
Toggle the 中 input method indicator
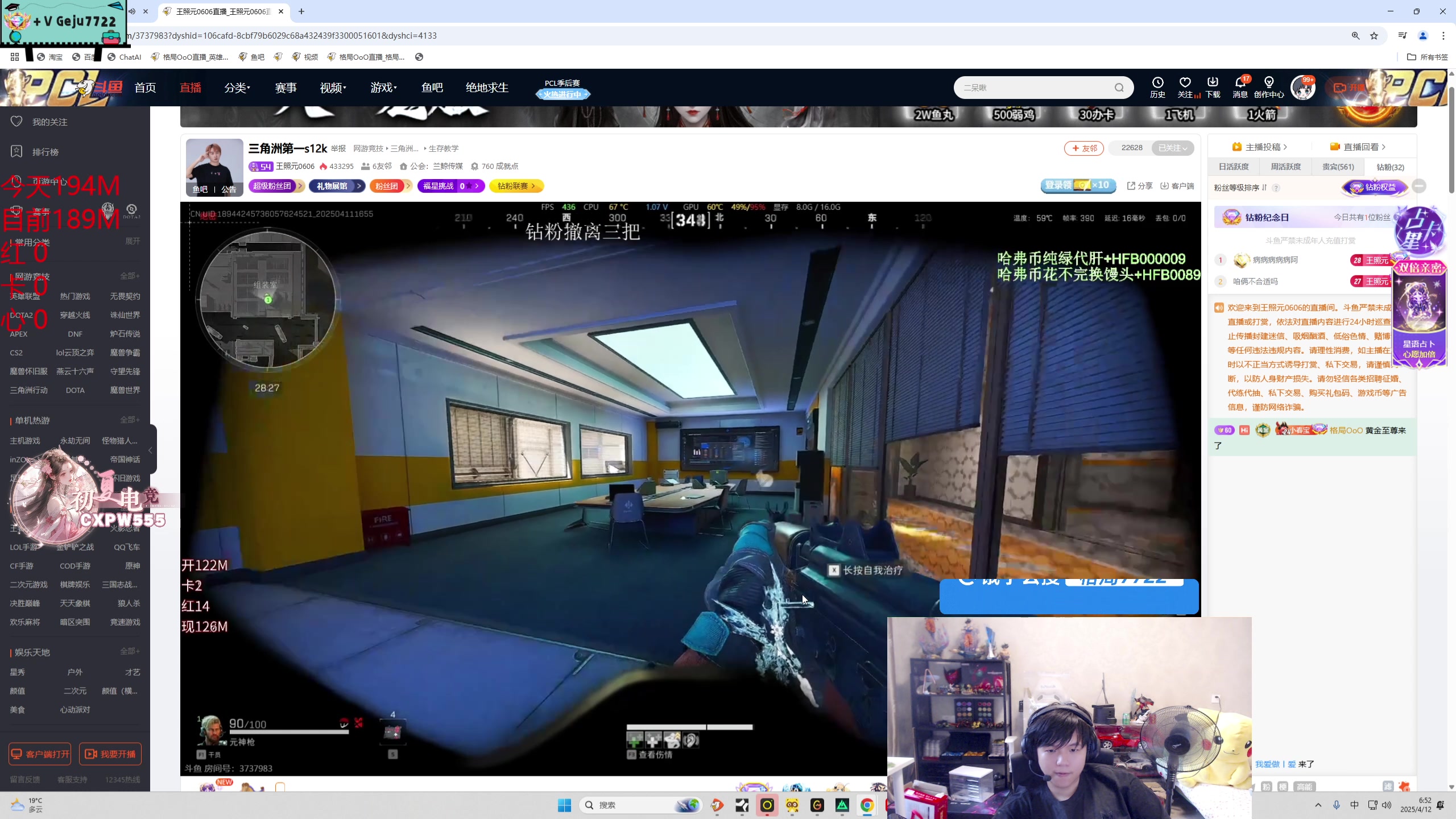click(1355, 805)
